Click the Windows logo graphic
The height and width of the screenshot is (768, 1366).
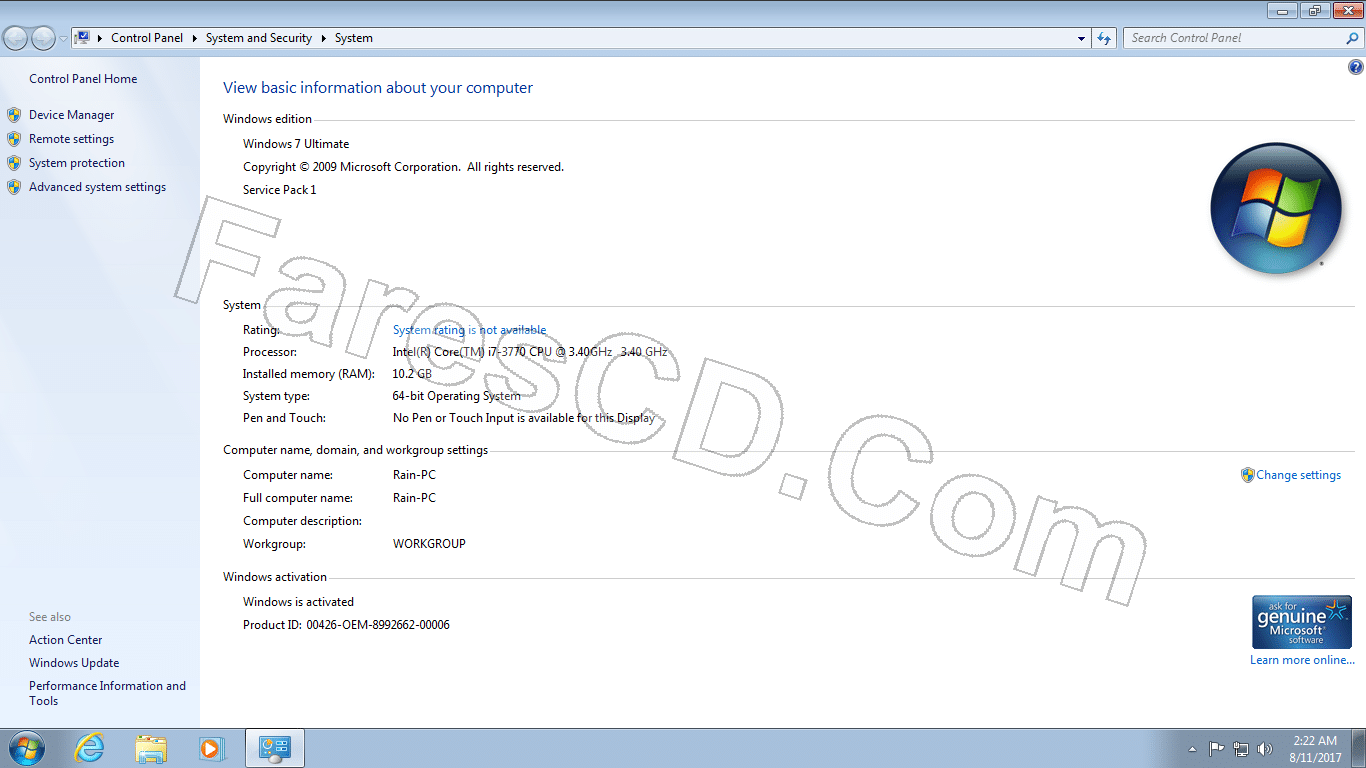(x=1275, y=208)
